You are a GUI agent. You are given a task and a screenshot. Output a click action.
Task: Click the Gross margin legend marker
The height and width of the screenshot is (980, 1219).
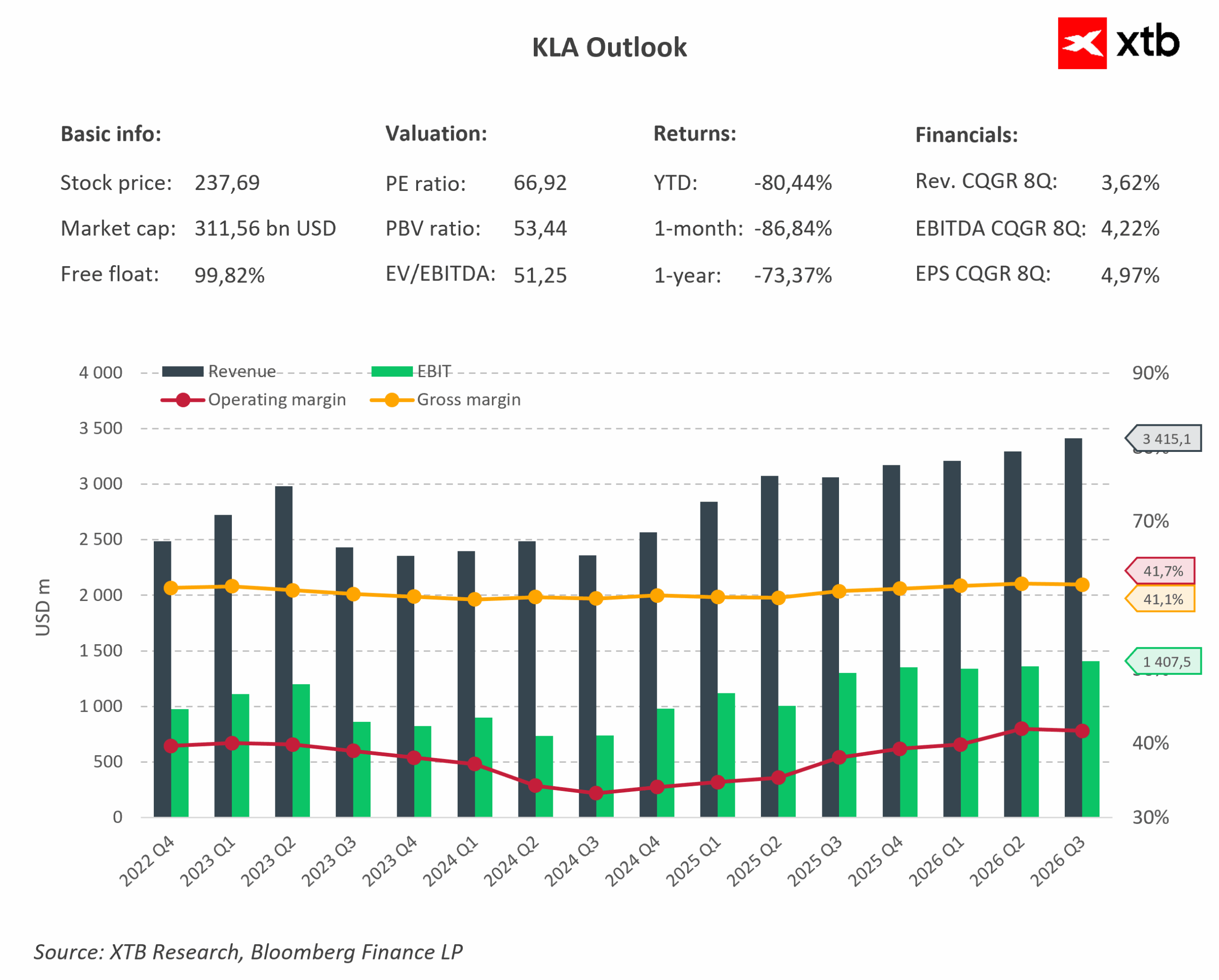pos(392,400)
